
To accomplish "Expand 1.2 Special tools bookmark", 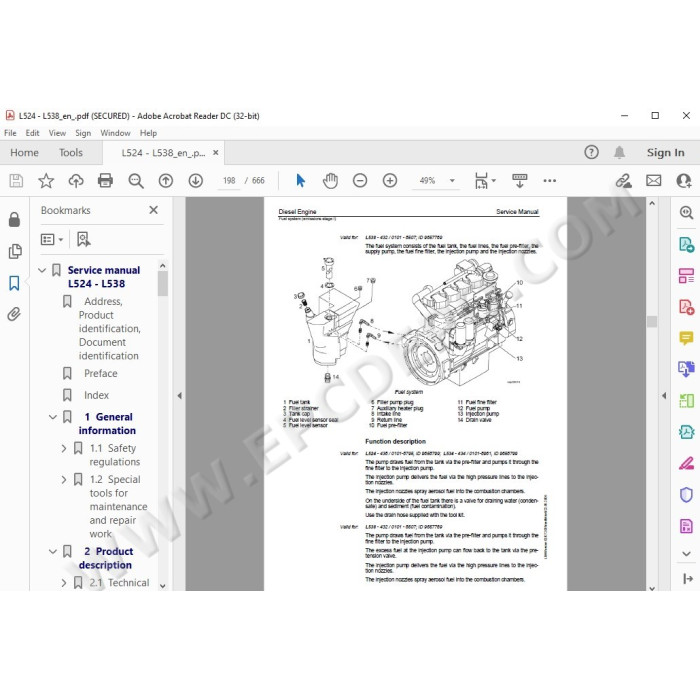I will pos(64,479).
